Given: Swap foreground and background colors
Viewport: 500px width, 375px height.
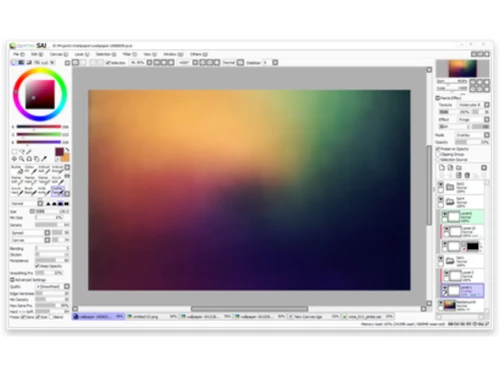Looking at the screenshot, I should click(67, 150).
